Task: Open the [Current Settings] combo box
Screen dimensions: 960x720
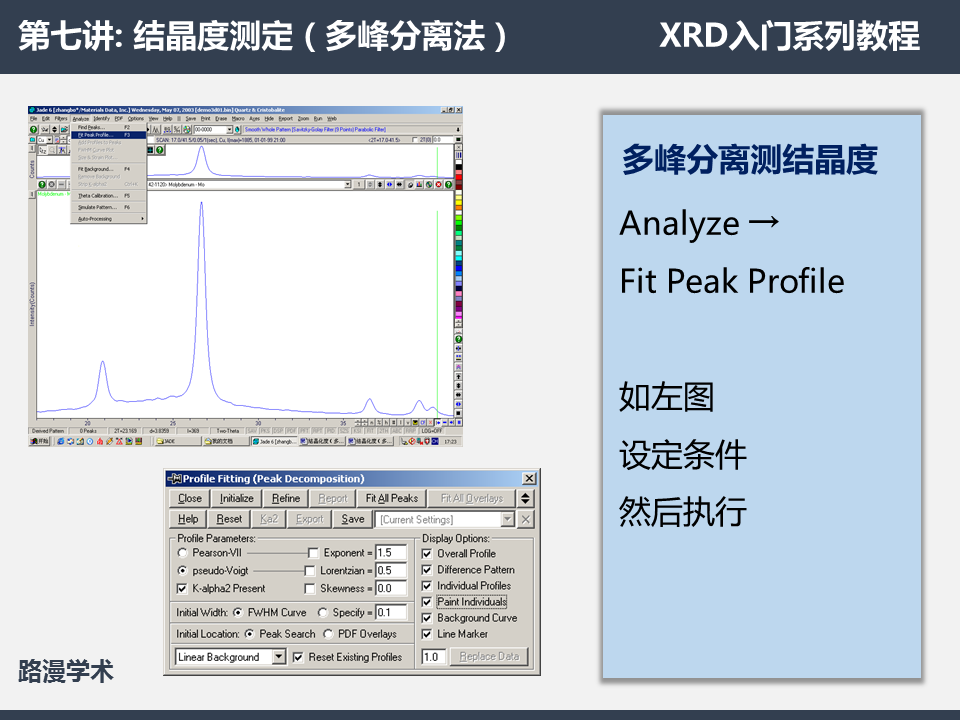Action: pyautogui.click(x=508, y=519)
